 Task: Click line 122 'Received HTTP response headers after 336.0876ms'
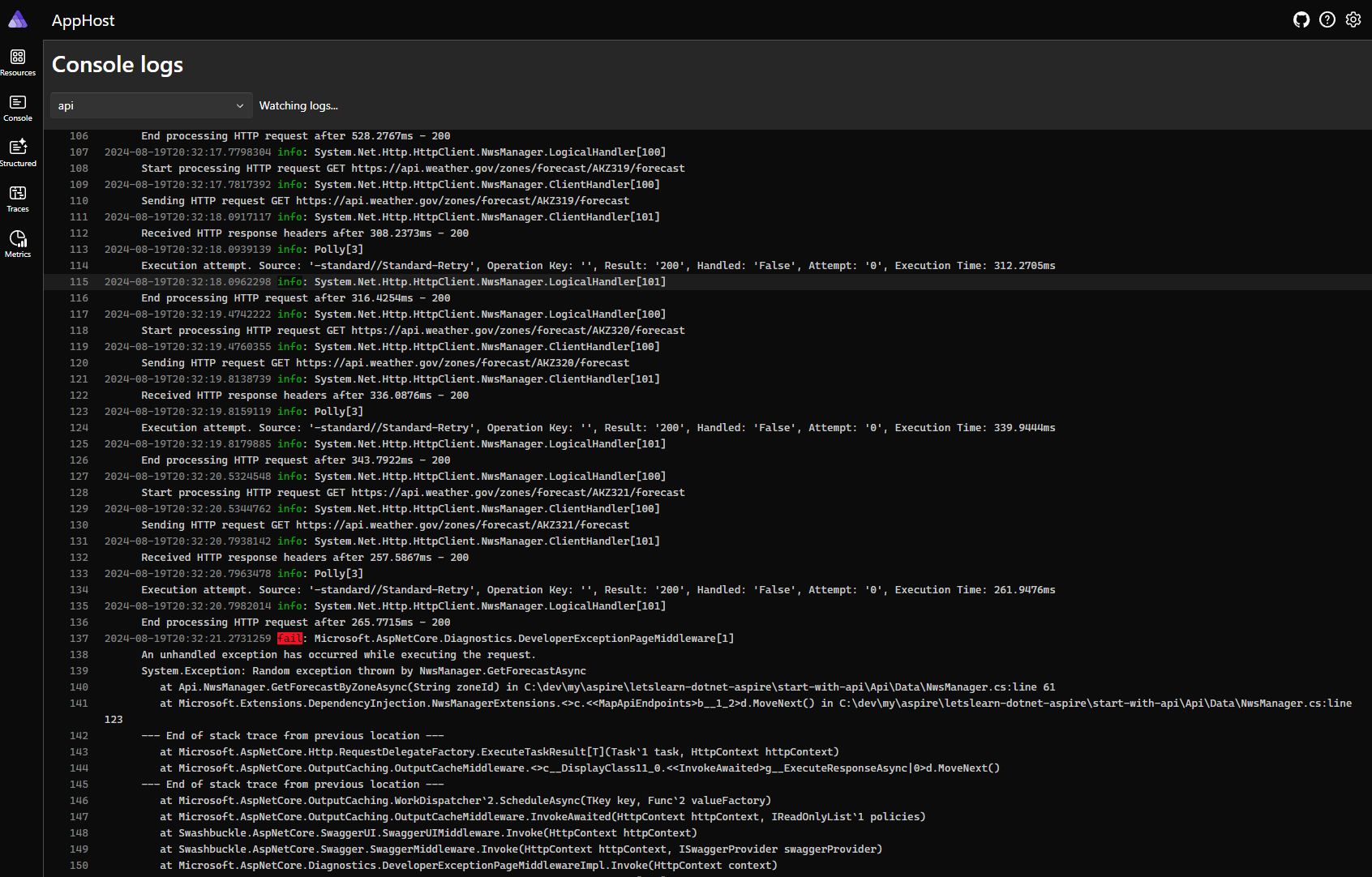(305, 396)
